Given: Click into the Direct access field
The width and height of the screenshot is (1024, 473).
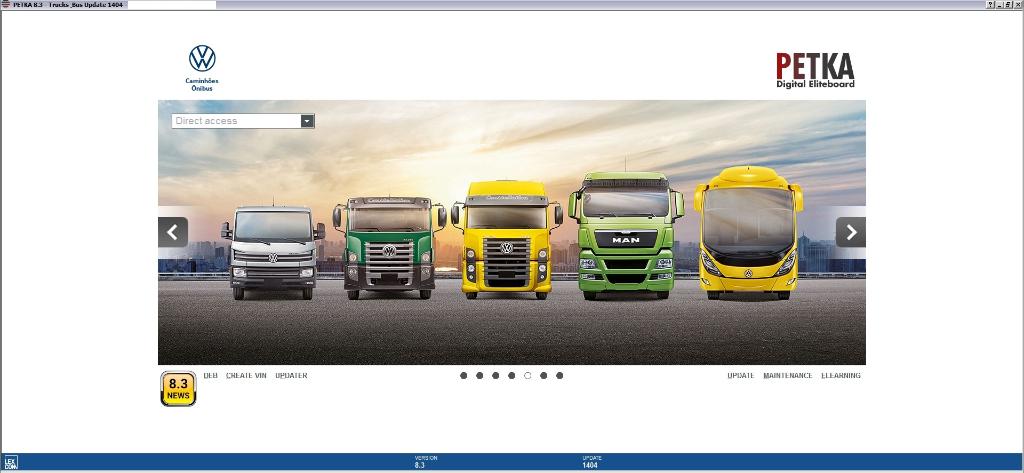Looking at the screenshot, I should point(236,121).
